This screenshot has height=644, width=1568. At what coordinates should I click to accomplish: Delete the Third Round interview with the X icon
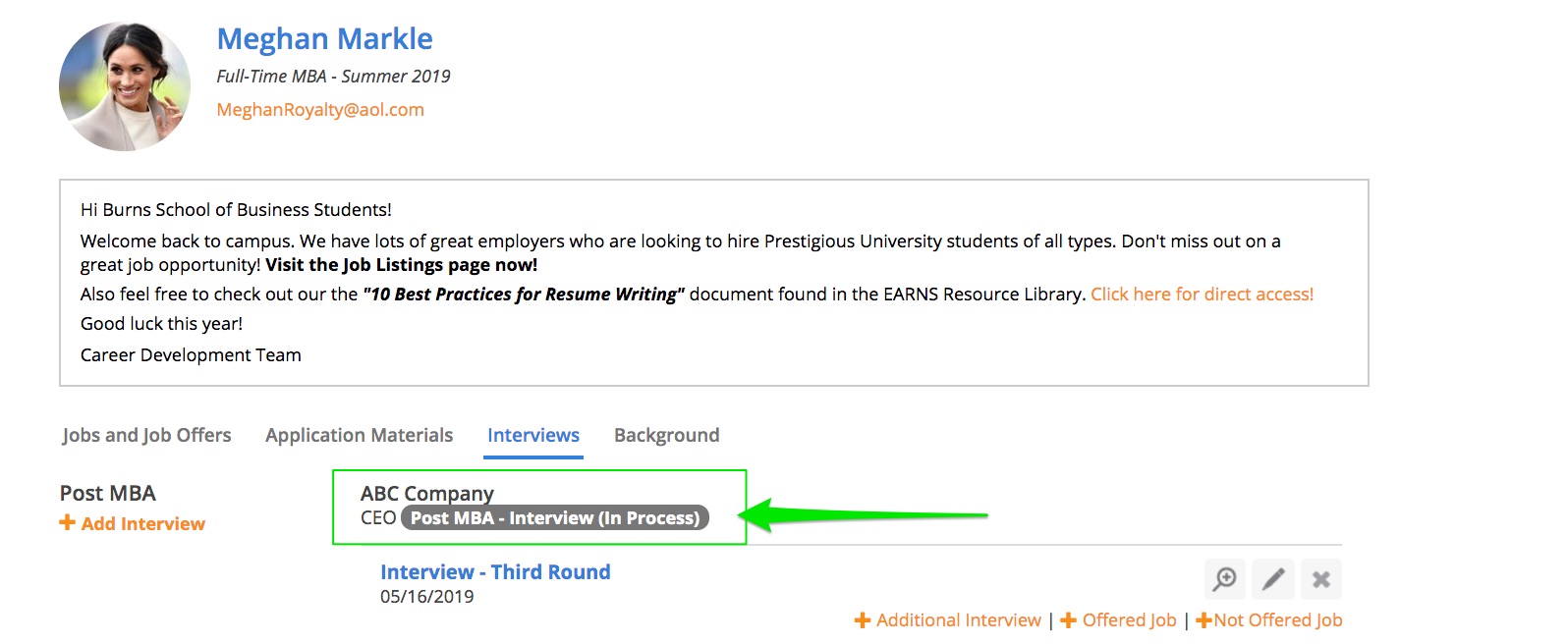(1321, 579)
